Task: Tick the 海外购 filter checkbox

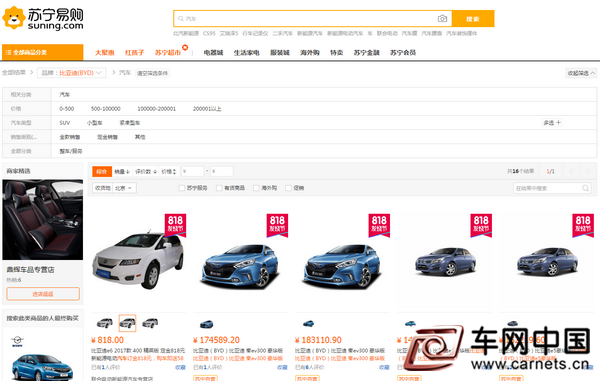Action: [256, 188]
